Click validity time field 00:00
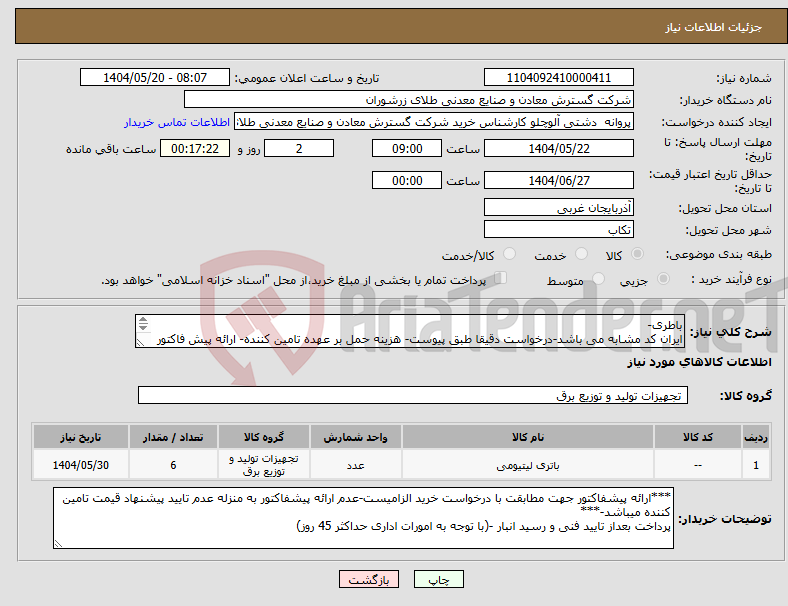The image size is (788, 606). click(x=407, y=180)
